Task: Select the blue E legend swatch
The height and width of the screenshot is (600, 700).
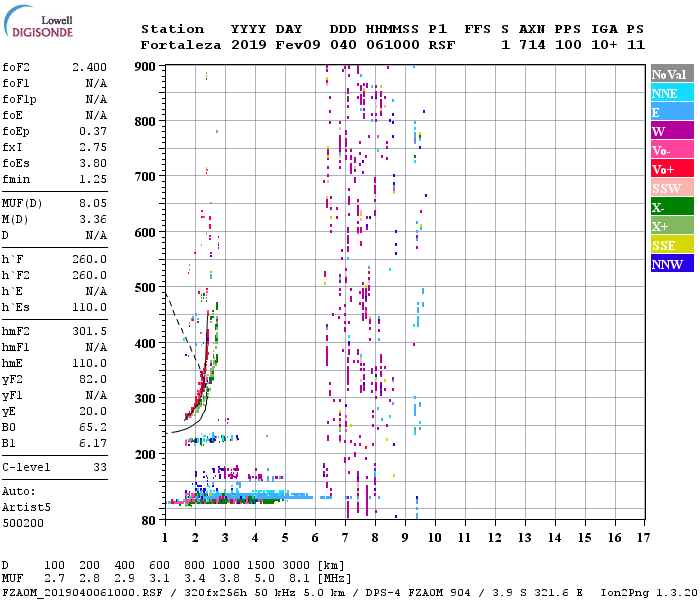Action: point(672,112)
